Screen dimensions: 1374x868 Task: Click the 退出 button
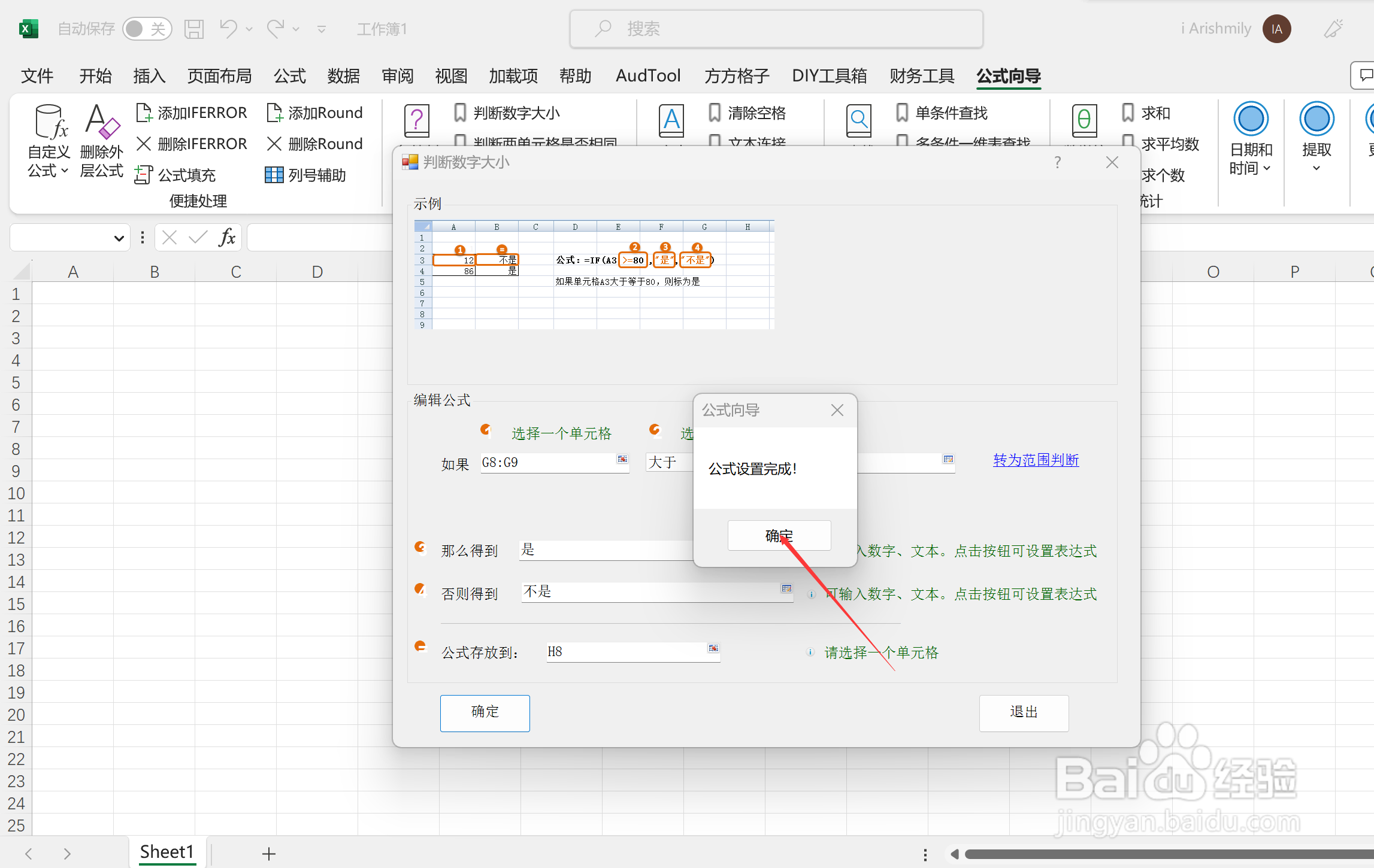(1024, 712)
